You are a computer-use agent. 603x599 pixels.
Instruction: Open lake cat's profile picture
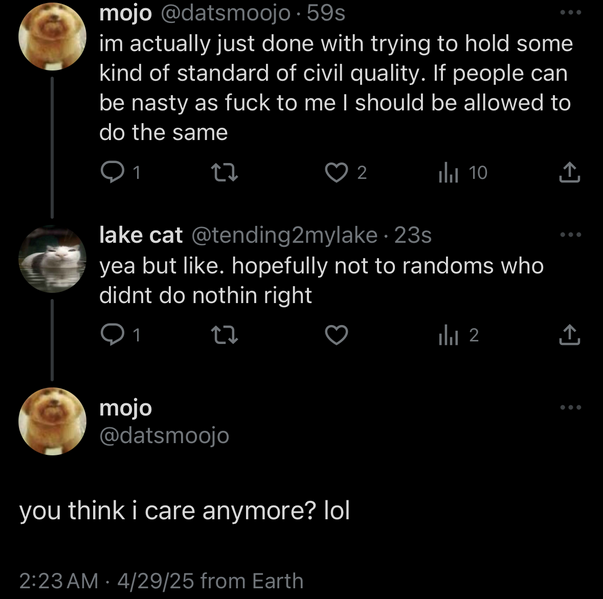[x=55, y=260]
